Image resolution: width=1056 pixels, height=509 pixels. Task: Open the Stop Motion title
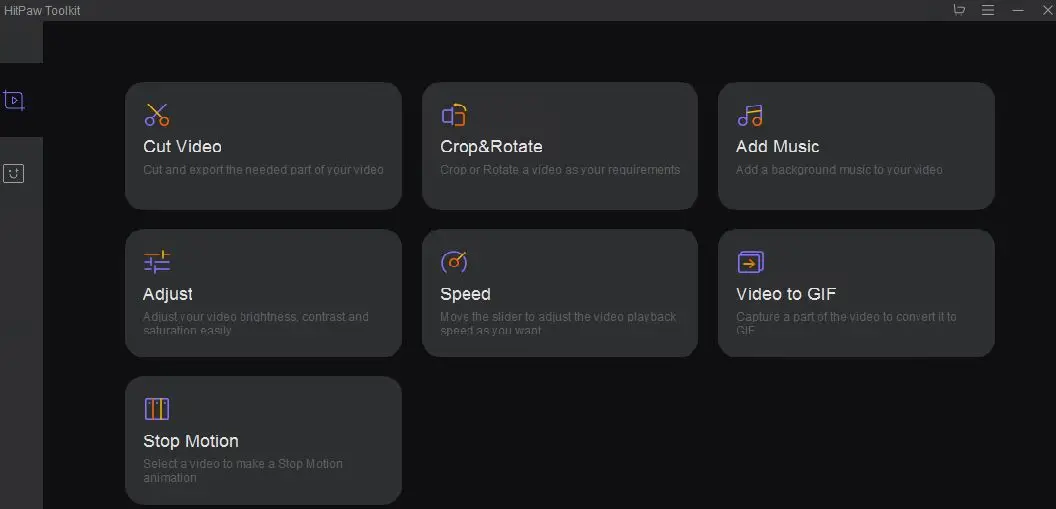pos(191,441)
